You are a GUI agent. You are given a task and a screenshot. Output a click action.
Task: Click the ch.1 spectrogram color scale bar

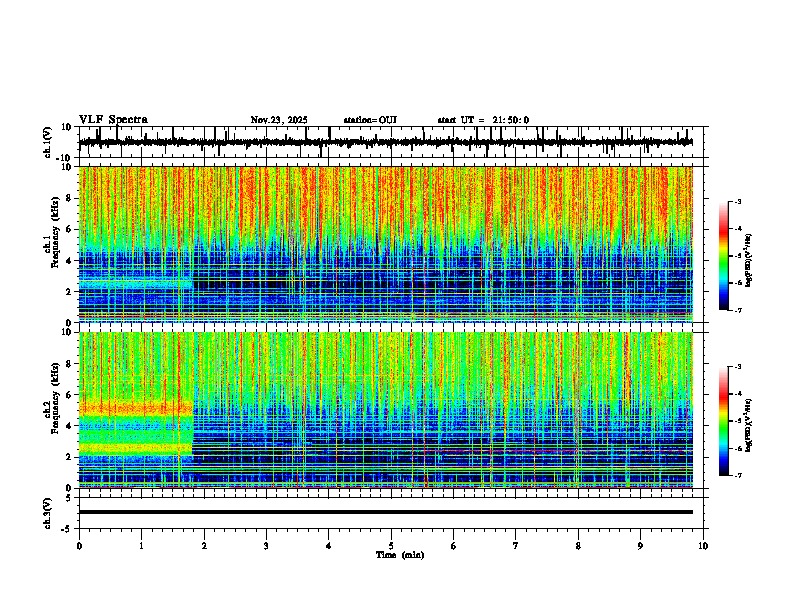point(724,256)
